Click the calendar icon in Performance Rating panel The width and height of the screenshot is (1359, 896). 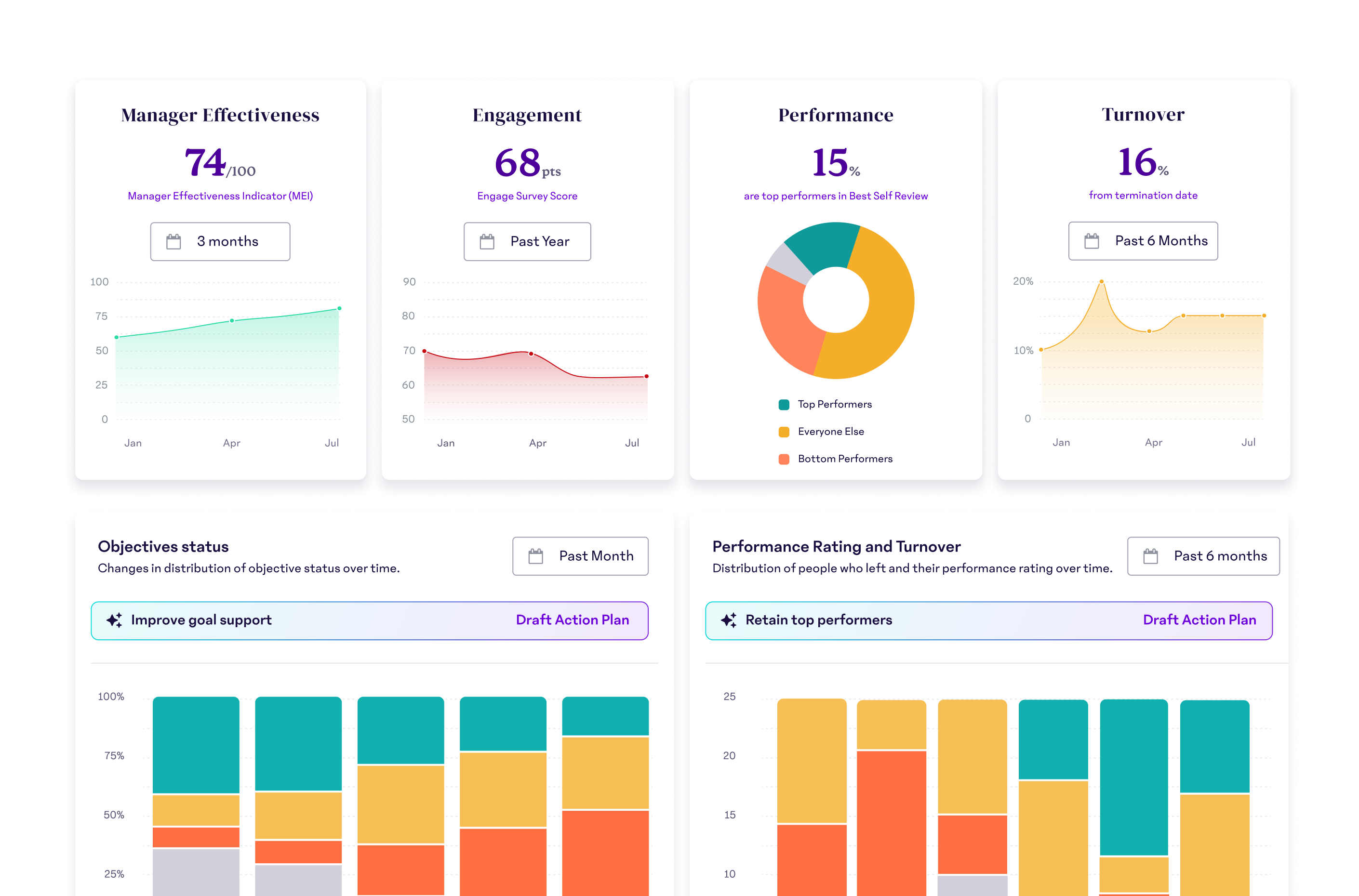(x=1150, y=555)
